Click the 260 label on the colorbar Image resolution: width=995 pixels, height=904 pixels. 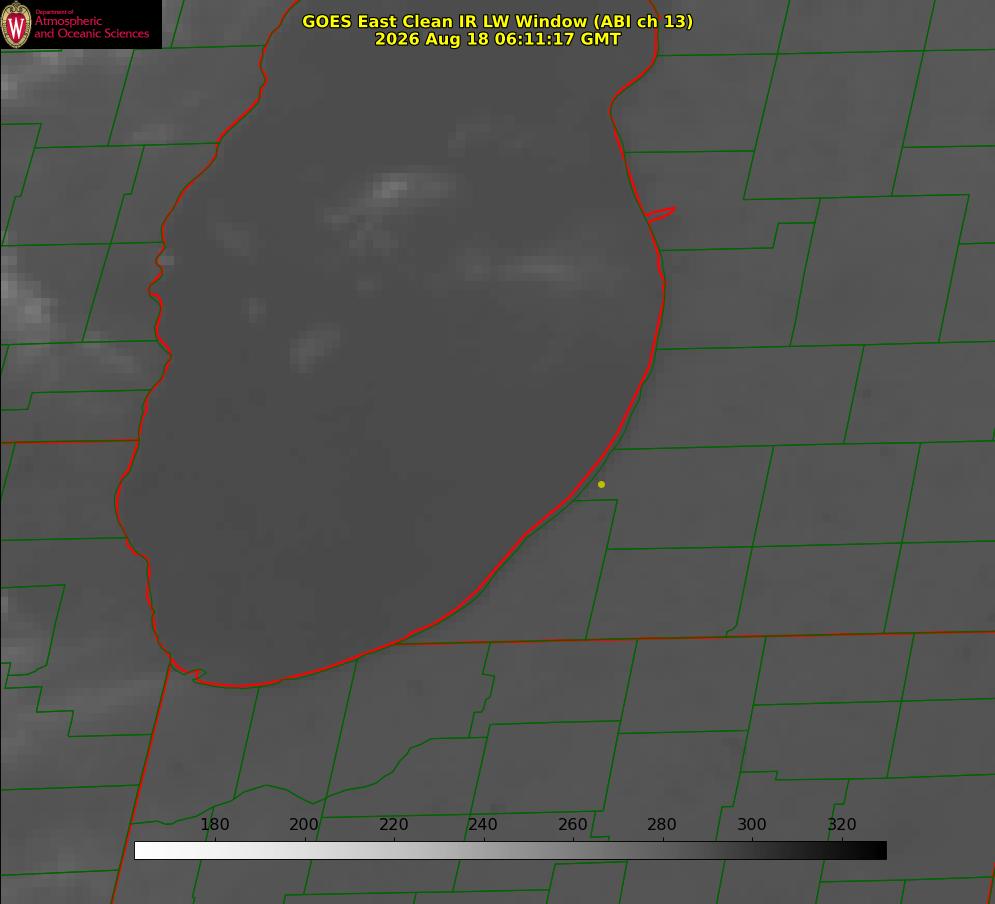pyautogui.click(x=572, y=824)
